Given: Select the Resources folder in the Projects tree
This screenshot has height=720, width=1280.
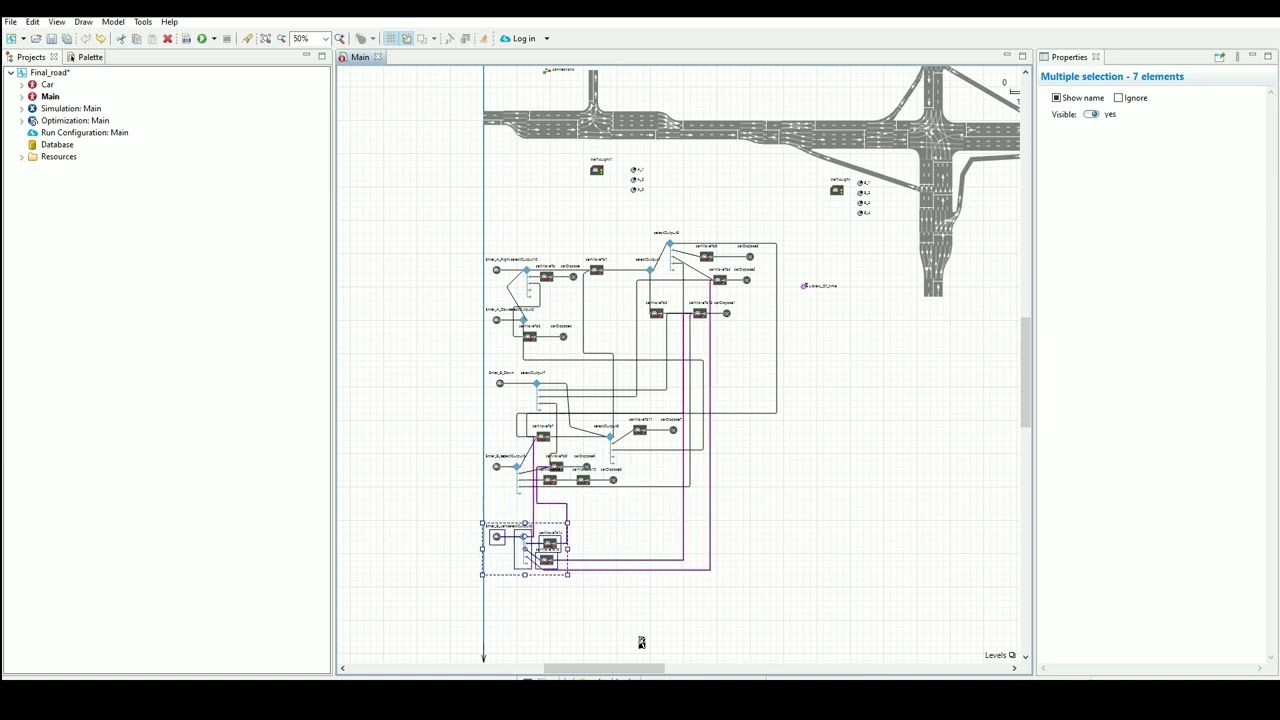Looking at the screenshot, I should pos(59,157).
